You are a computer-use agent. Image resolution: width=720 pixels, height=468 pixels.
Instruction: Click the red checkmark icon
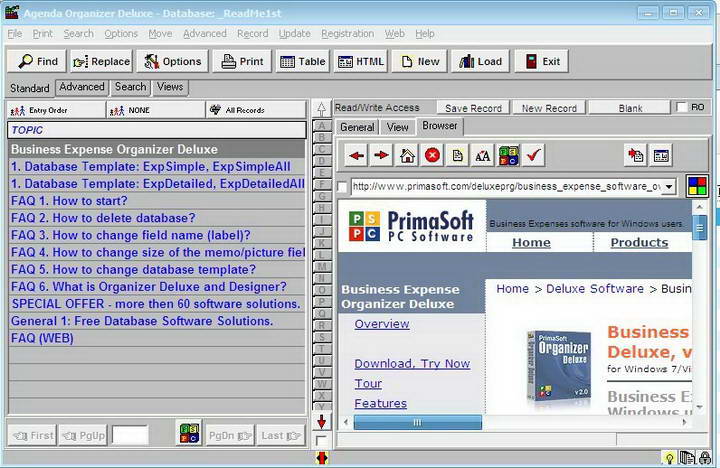(534, 156)
